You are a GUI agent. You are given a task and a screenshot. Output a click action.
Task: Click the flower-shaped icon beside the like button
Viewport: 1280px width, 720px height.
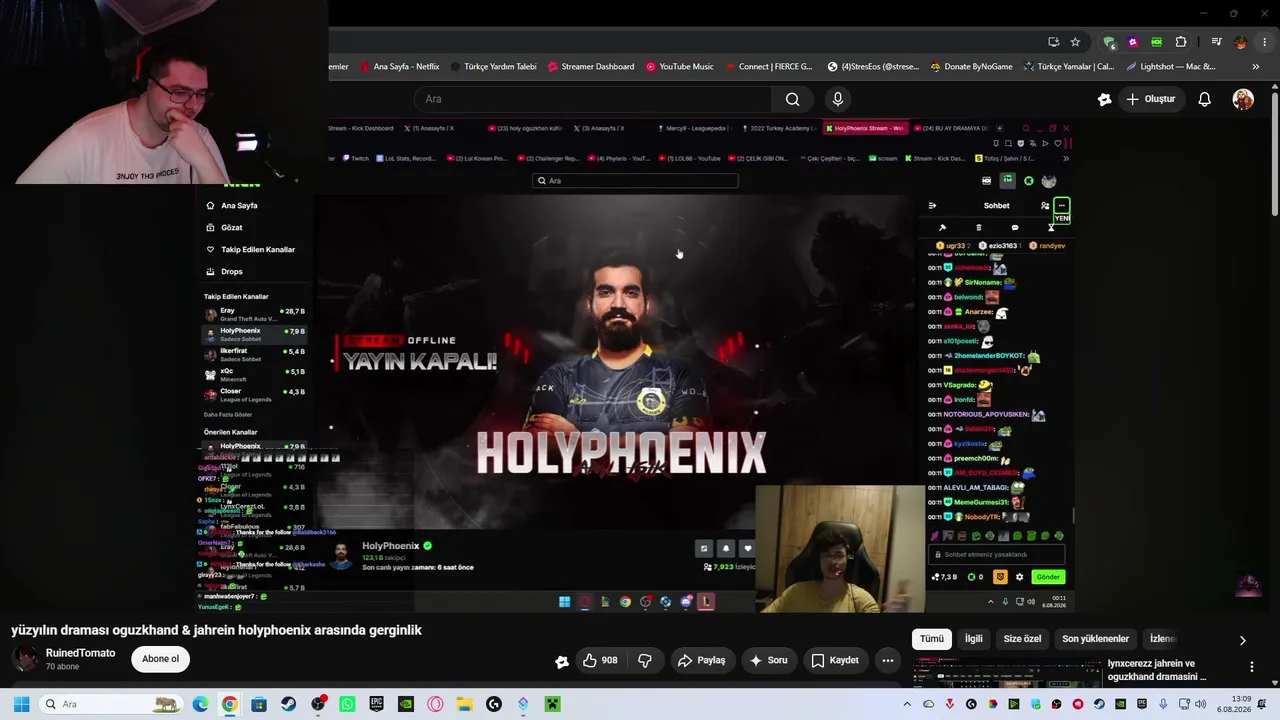562,661
